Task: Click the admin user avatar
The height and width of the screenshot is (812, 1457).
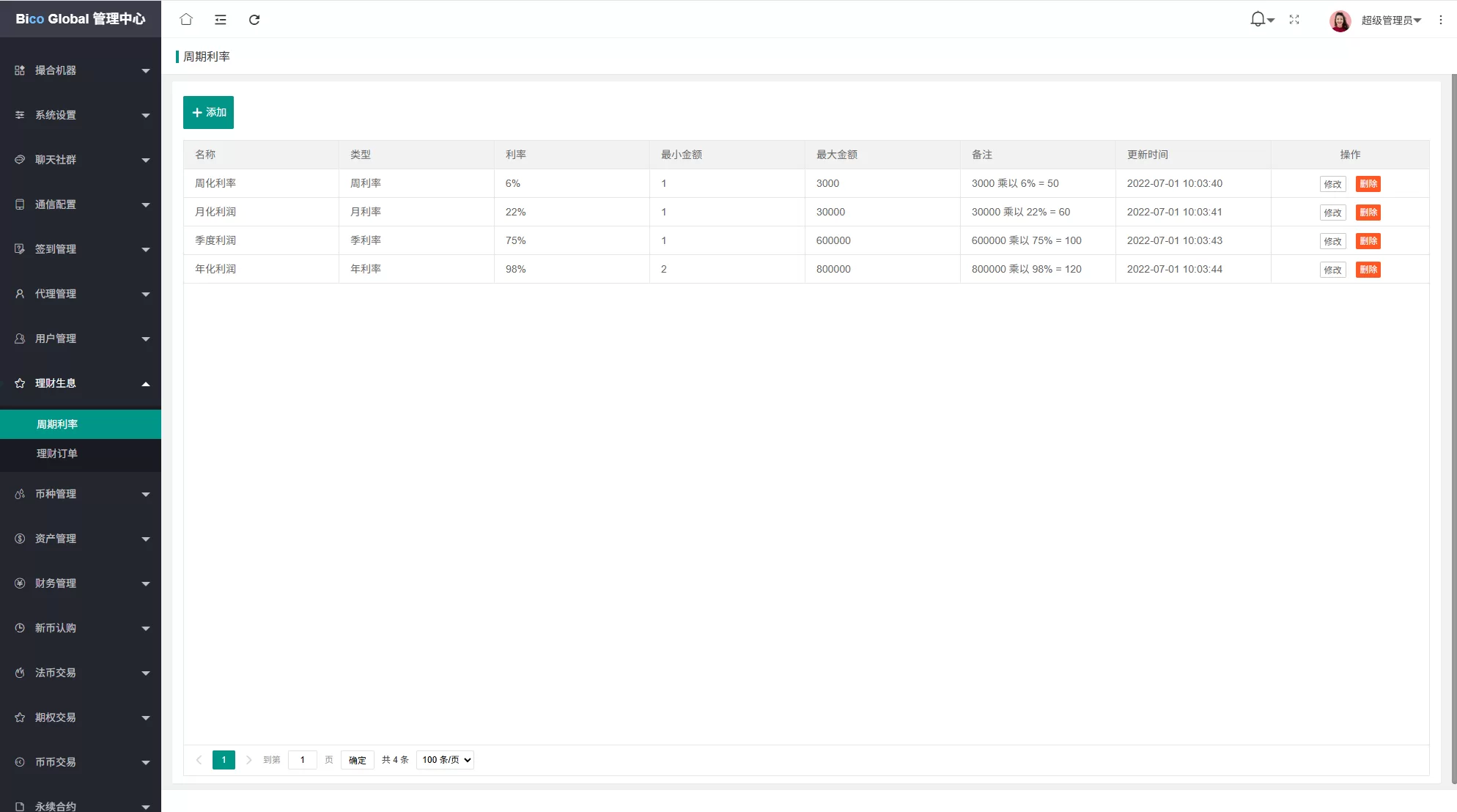Action: tap(1340, 21)
